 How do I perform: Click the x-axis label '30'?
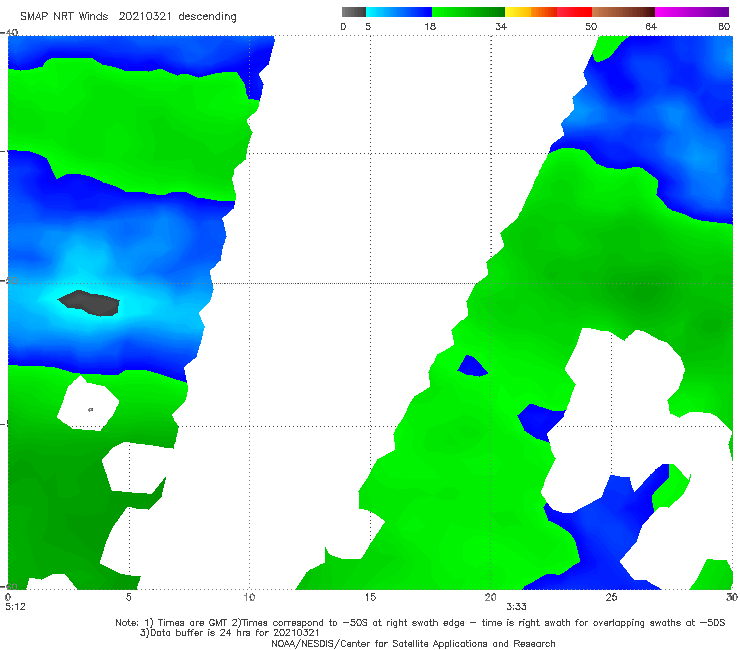732,598
